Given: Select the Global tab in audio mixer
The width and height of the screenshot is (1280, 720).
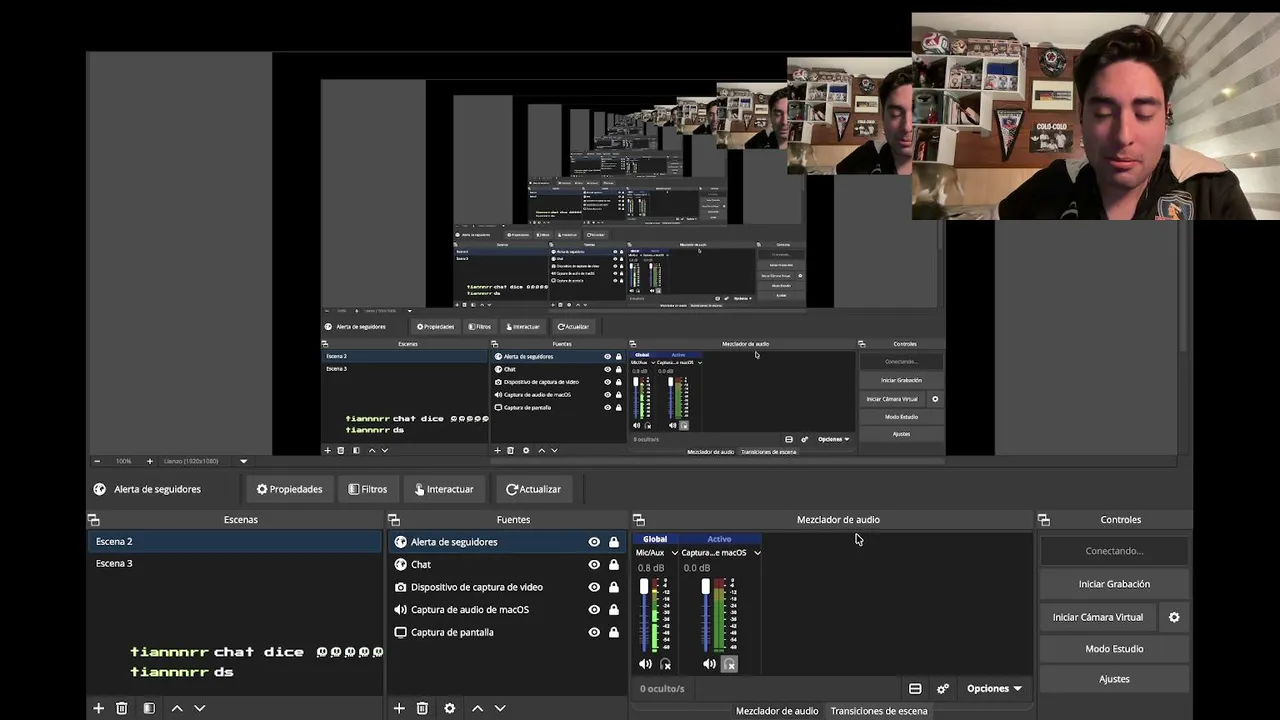Looking at the screenshot, I should point(655,539).
